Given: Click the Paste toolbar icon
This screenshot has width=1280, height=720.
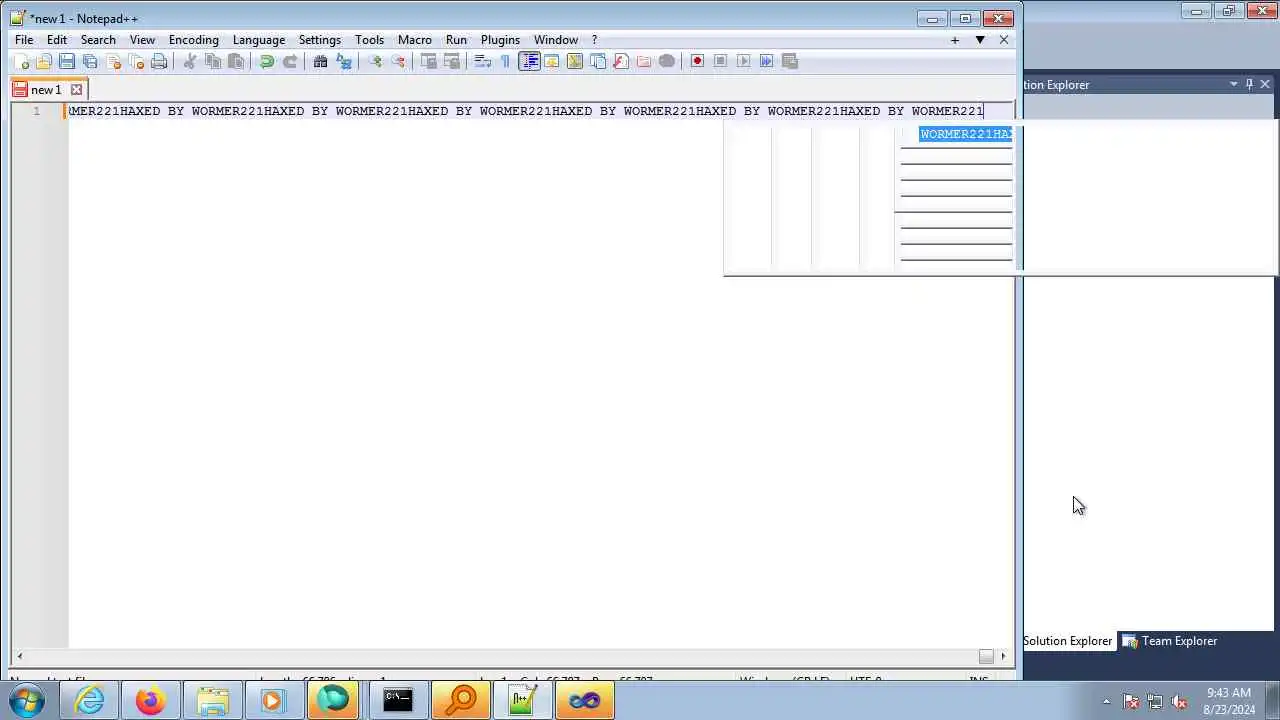Looking at the screenshot, I should coord(236,61).
